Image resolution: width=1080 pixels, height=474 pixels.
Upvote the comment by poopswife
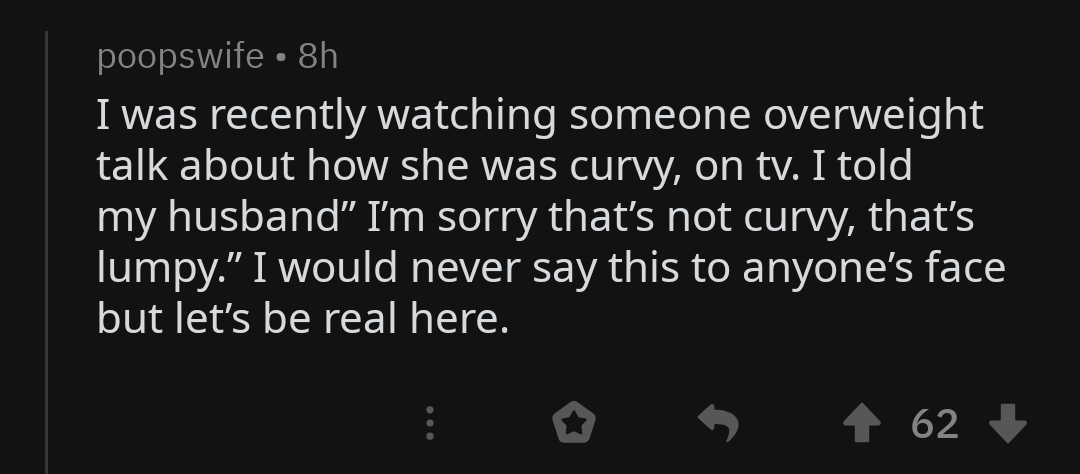(863, 424)
